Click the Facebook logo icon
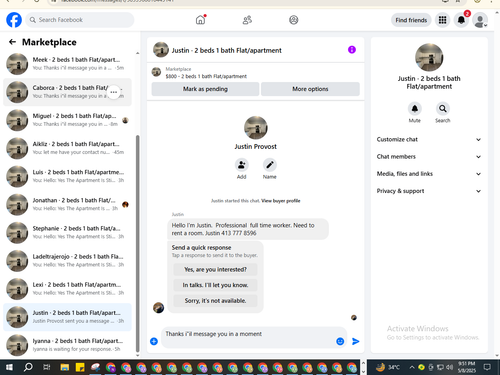This screenshot has width=500, height=375. [14, 20]
